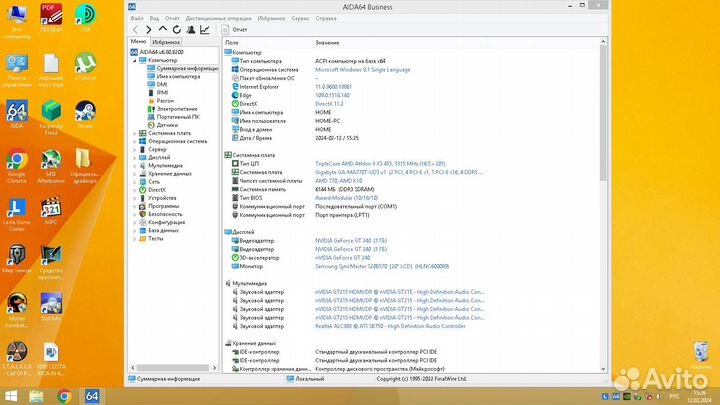Open the Gigabyte GA-MA770T-UD3 motherboard link
This screenshot has height=405, width=720.
point(399,172)
